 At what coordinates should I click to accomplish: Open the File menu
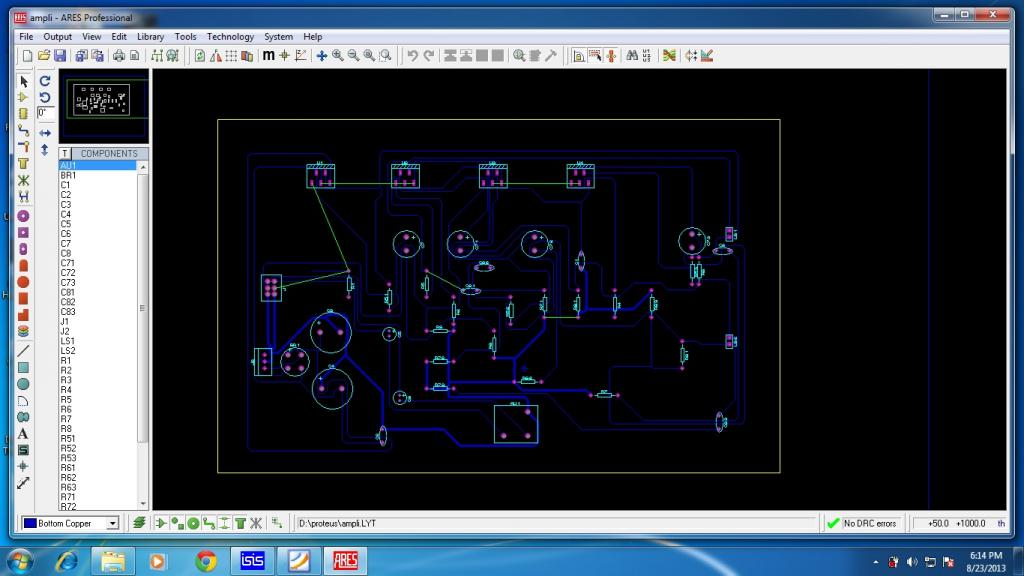[x=26, y=37]
